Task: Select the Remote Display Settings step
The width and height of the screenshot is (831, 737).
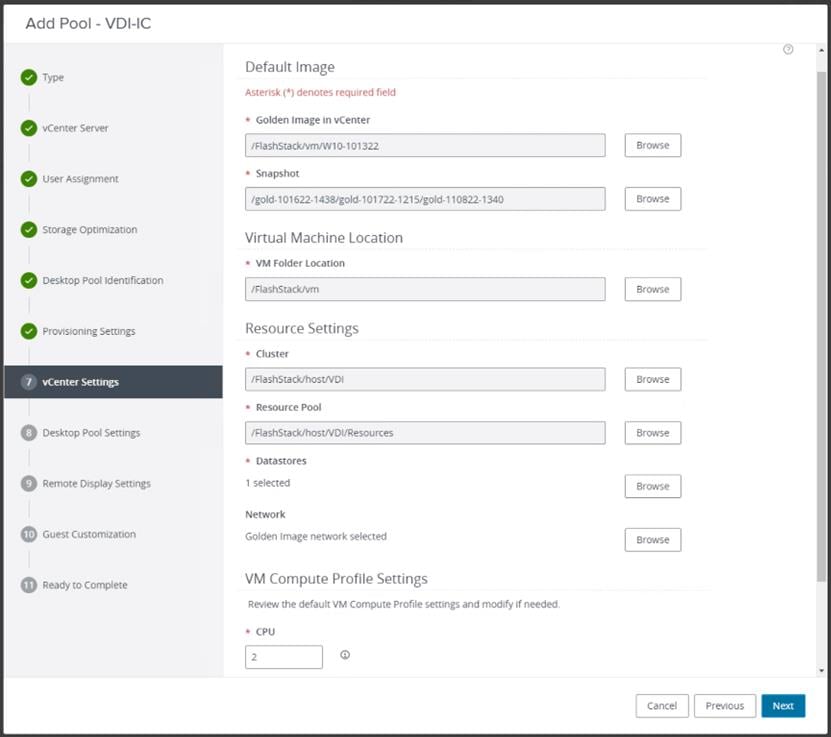Action: [96, 484]
